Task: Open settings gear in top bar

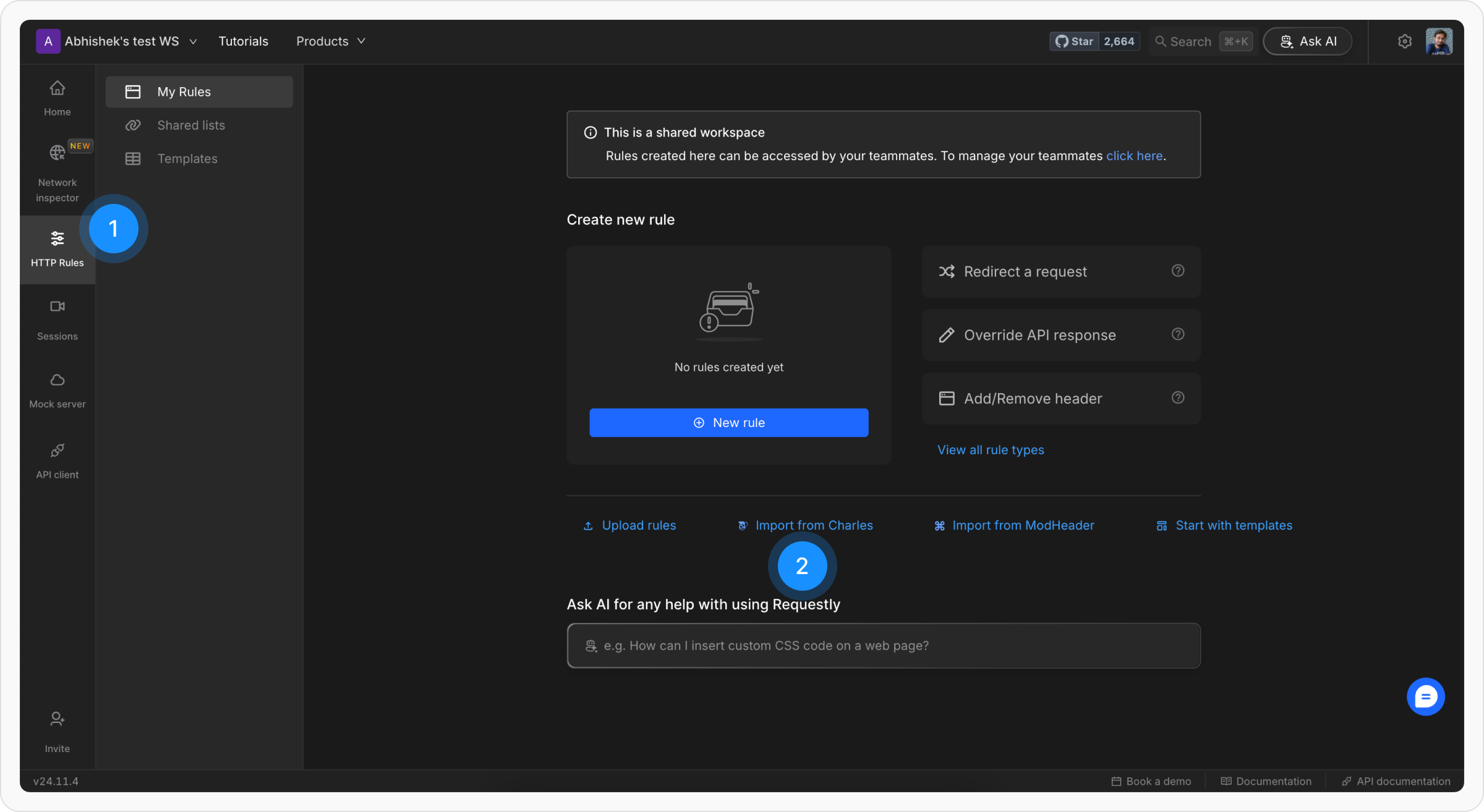Action: pyautogui.click(x=1404, y=41)
